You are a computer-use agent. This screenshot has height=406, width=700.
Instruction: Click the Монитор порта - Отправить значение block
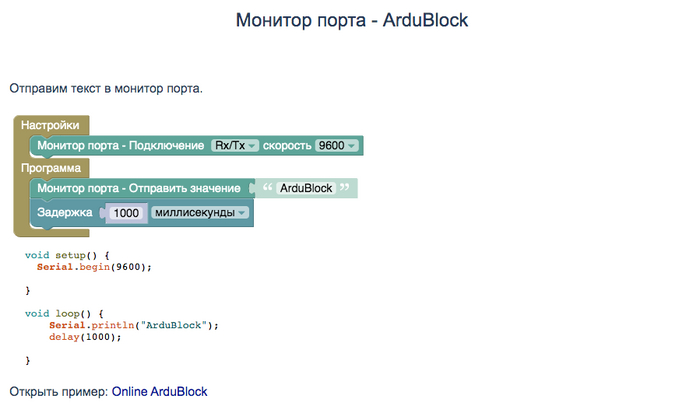point(138,188)
